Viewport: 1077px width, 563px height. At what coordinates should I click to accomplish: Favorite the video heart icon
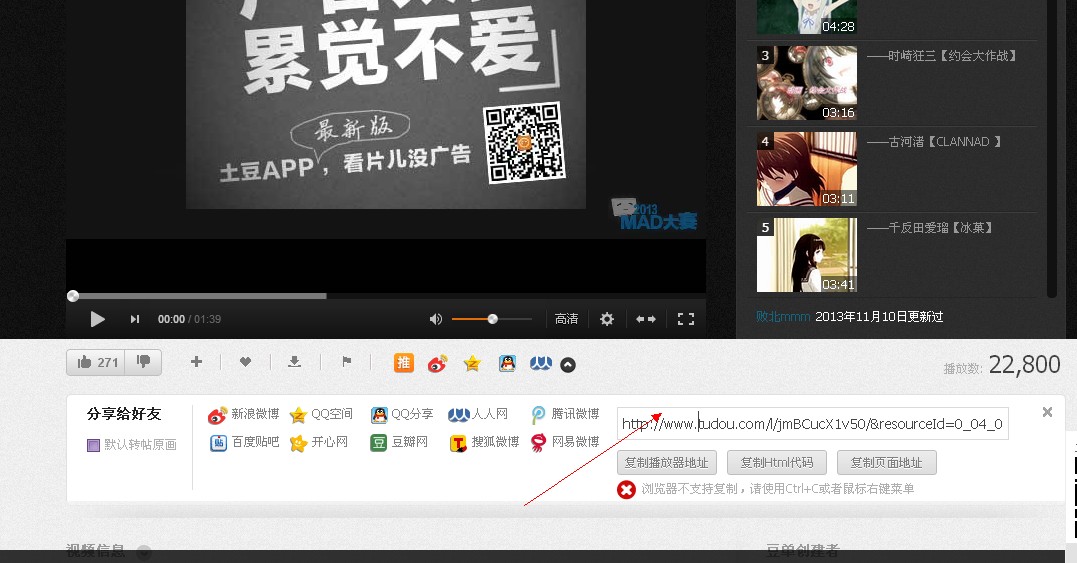pyautogui.click(x=245, y=362)
